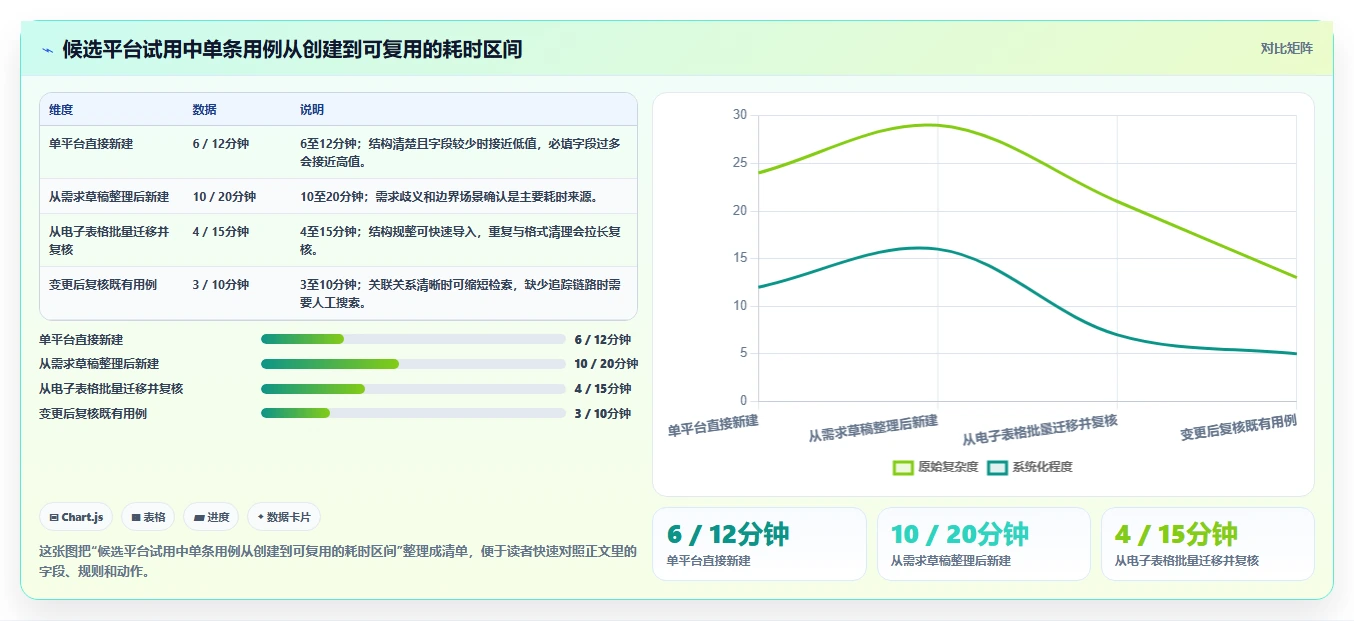Click the summary paragraph starting with 这张图把
The height and width of the screenshot is (621, 1354).
(x=337, y=561)
